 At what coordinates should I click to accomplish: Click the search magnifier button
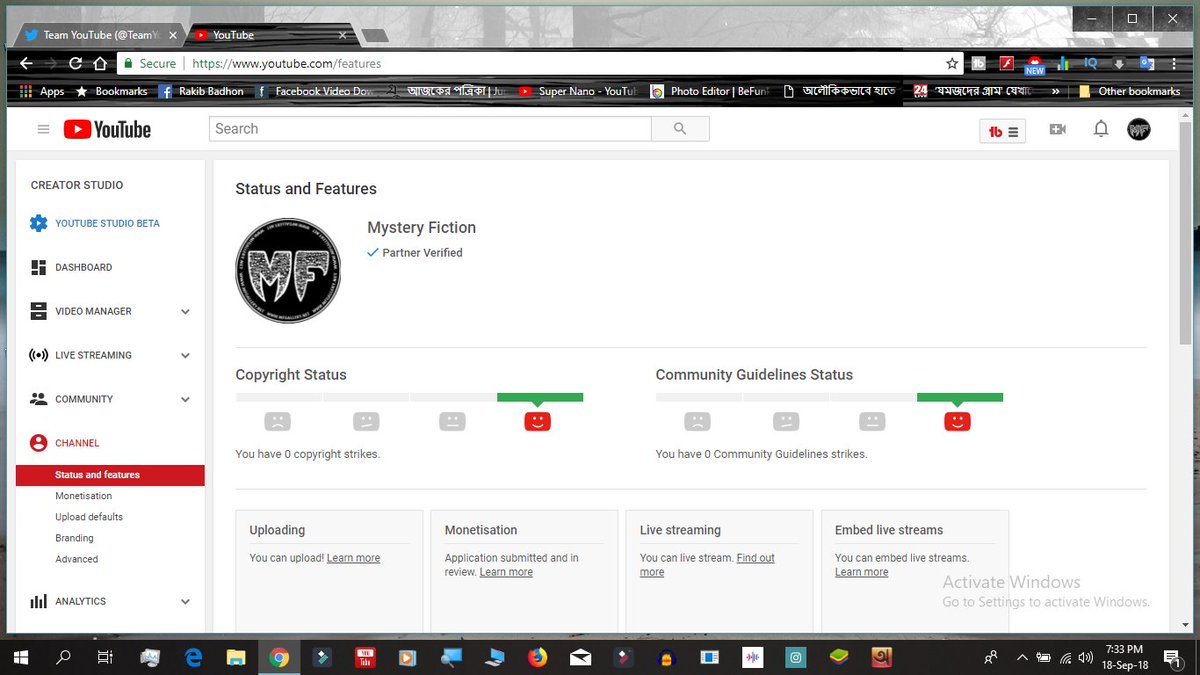point(680,129)
